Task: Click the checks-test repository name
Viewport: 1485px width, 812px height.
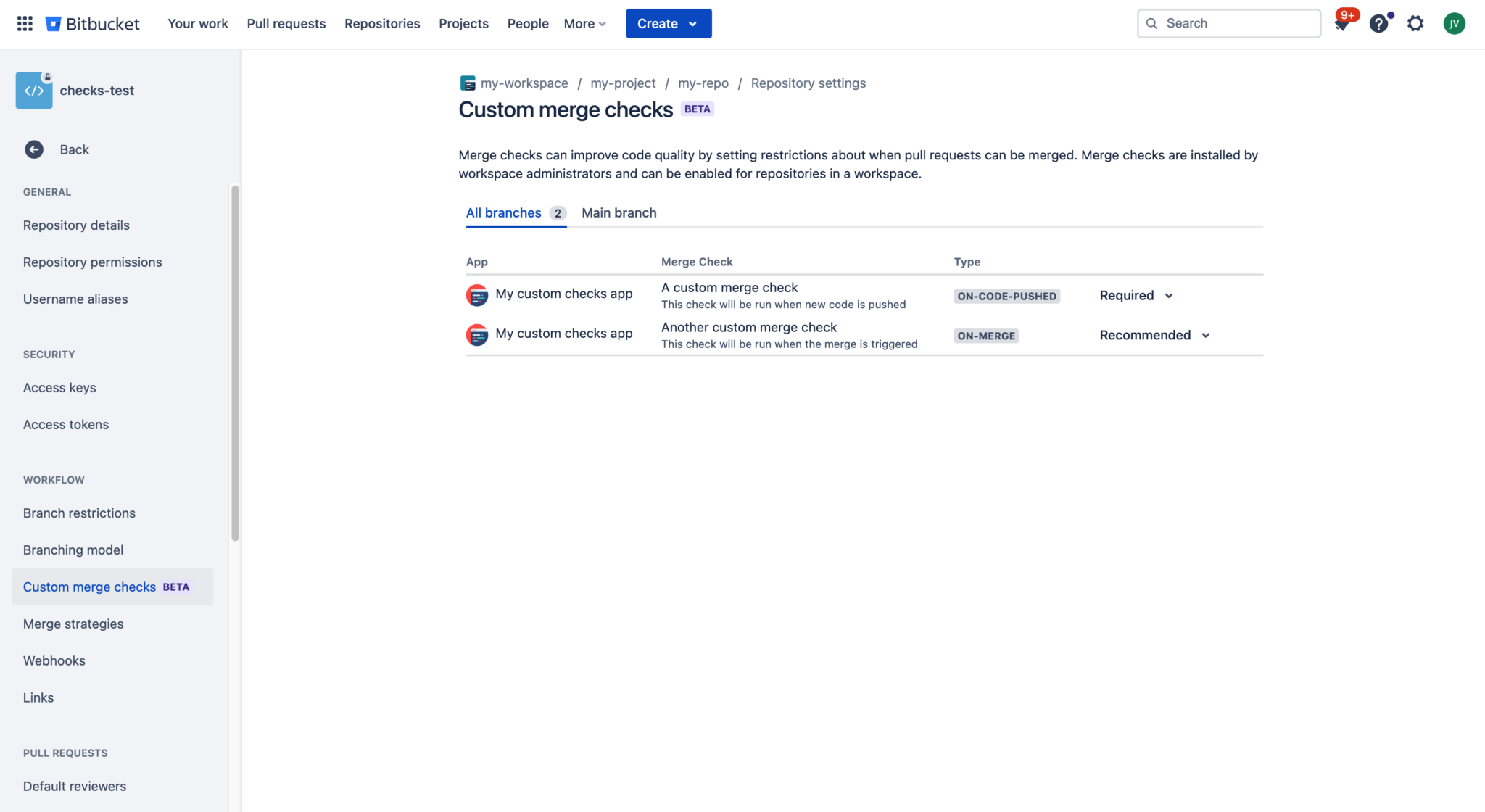Action: coord(97,91)
